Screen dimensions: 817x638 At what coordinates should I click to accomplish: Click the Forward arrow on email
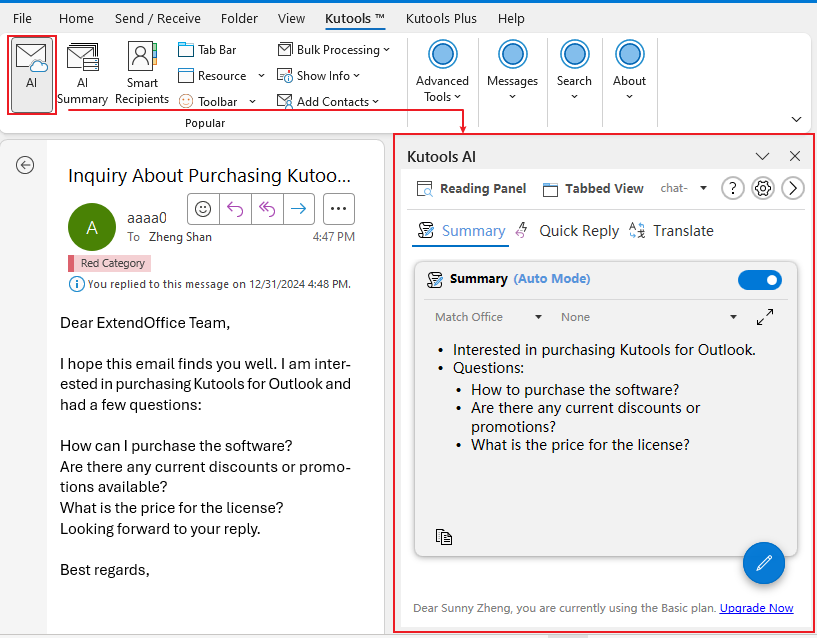pyautogui.click(x=298, y=208)
